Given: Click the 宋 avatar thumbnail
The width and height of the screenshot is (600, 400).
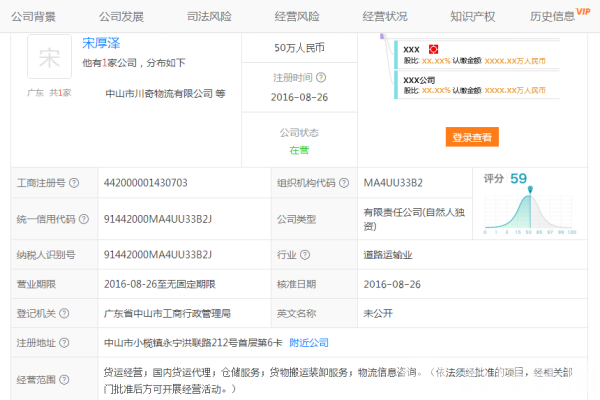Looking at the screenshot, I should point(49,57).
